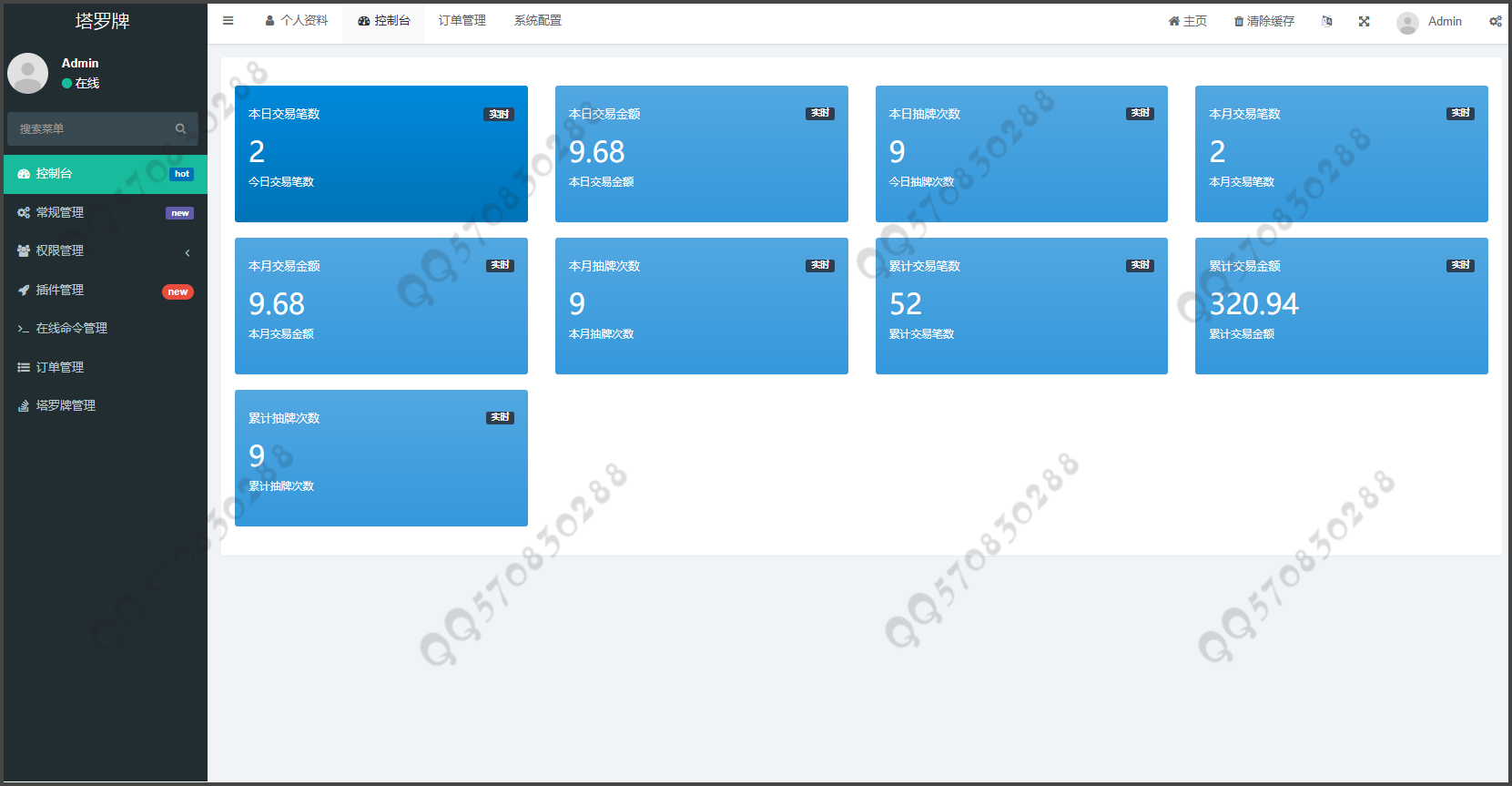Open 塔罗牌管理 in the sidebar
1512x786 pixels.
(66, 406)
